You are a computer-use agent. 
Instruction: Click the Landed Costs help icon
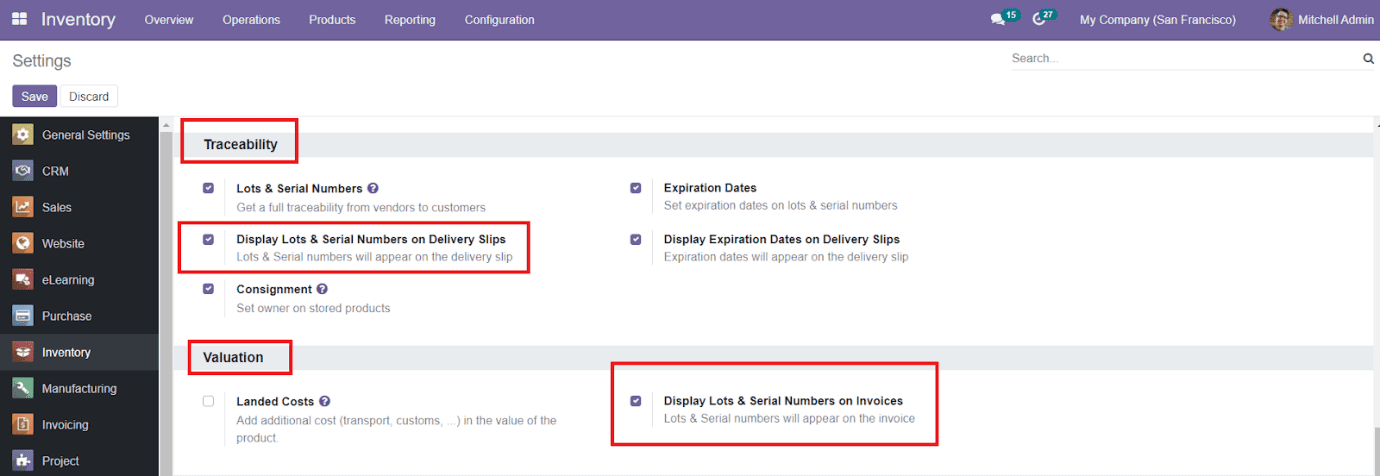pyautogui.click(x=325, y=401)
